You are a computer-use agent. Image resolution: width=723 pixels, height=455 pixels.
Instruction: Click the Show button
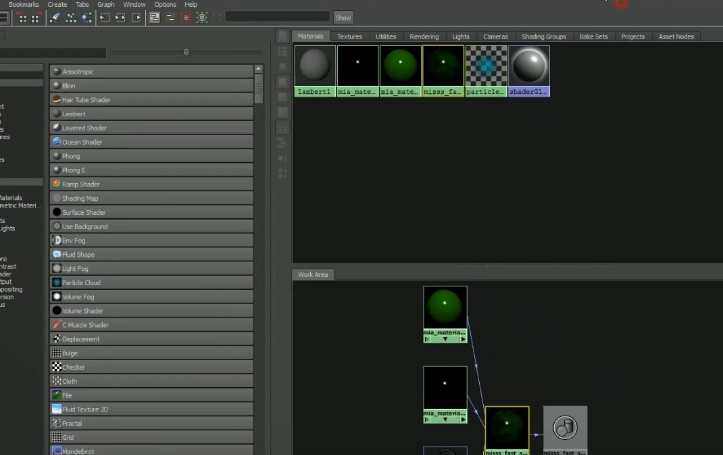click(343, 18)
